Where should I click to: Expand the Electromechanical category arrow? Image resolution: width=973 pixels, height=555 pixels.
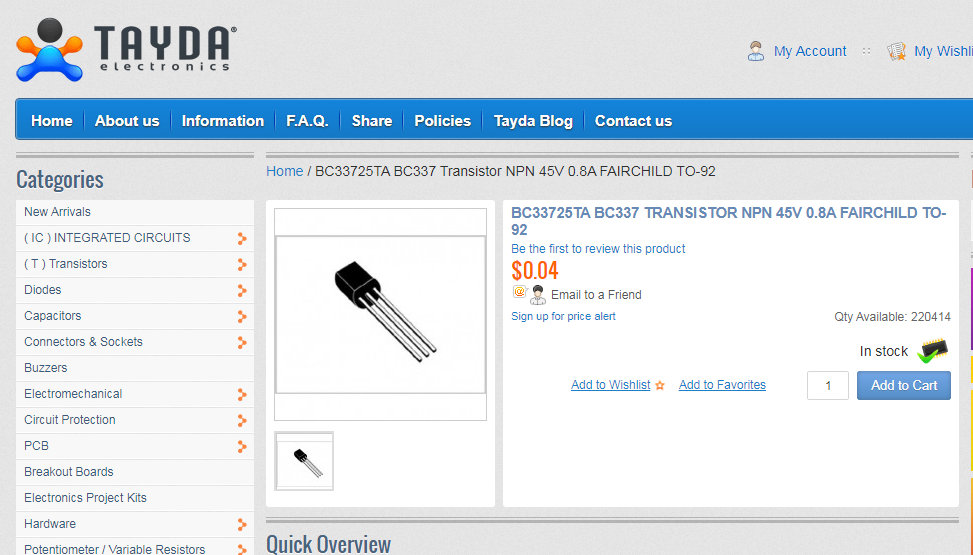[242, 395]
